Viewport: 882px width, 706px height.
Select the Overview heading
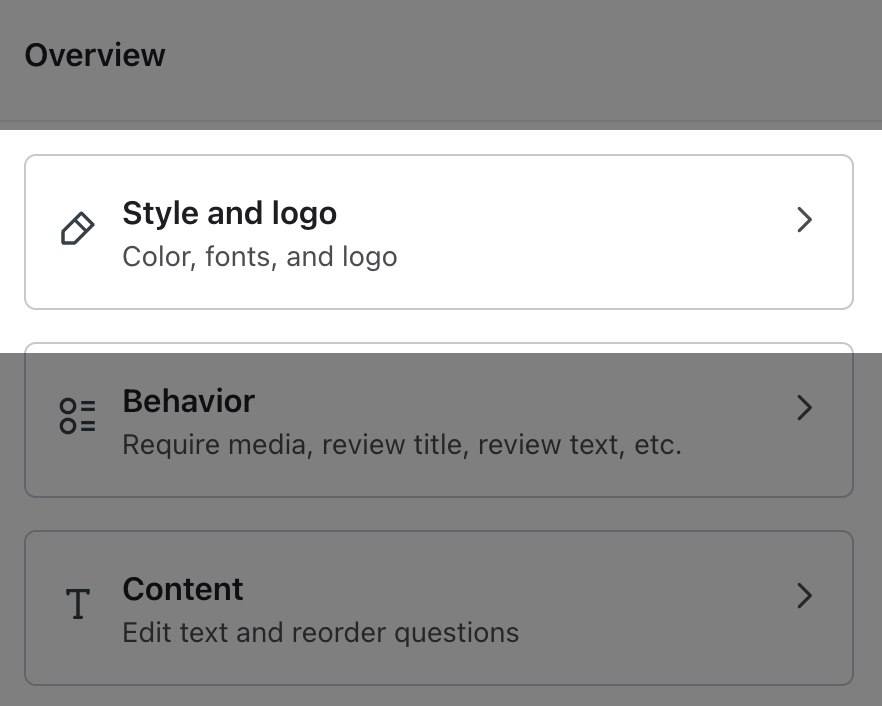(94, 55)
